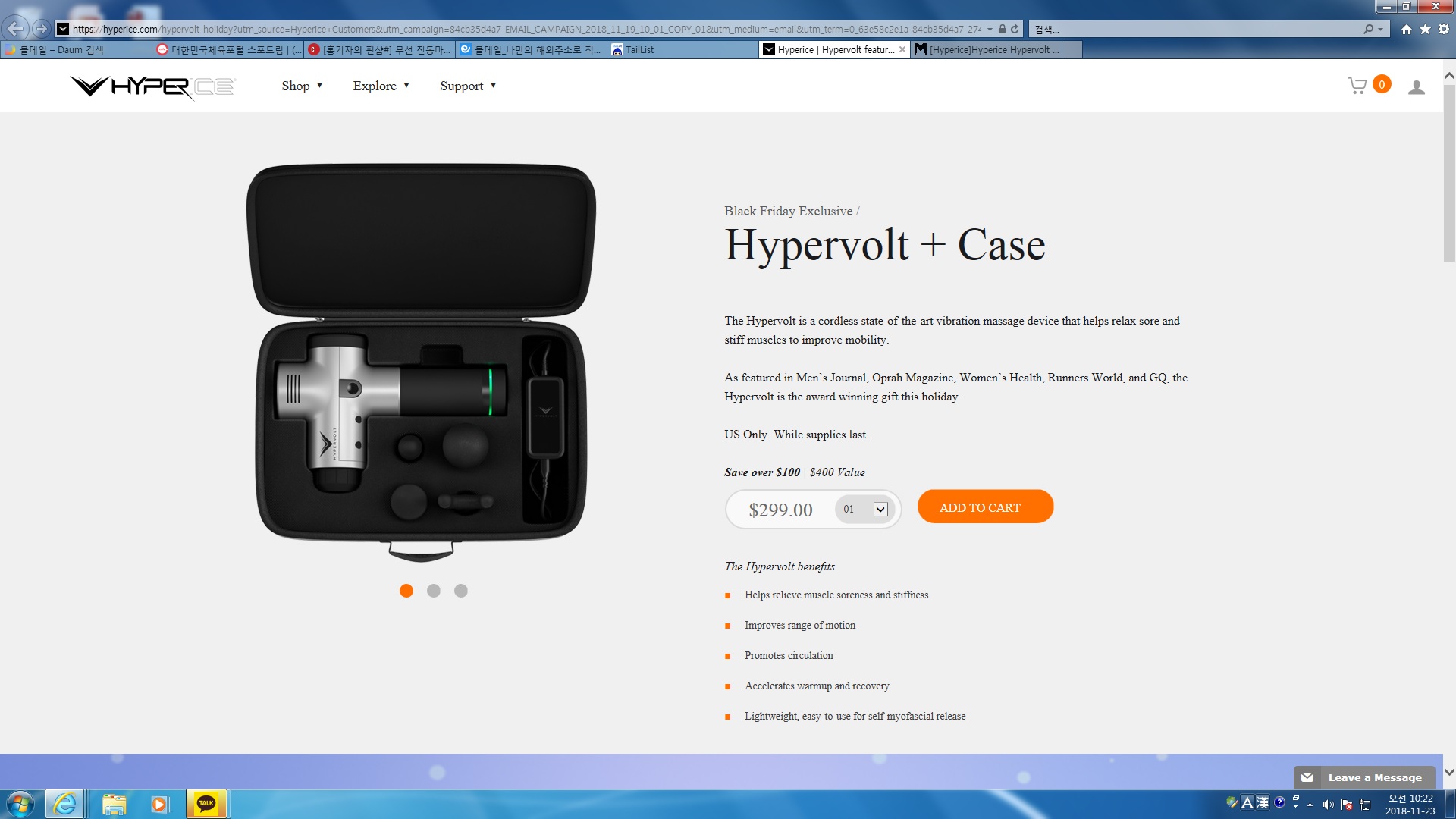This screenshot has width=1456, height=819.
Task: Open the browser Home icon
Action: [1407, 29]
